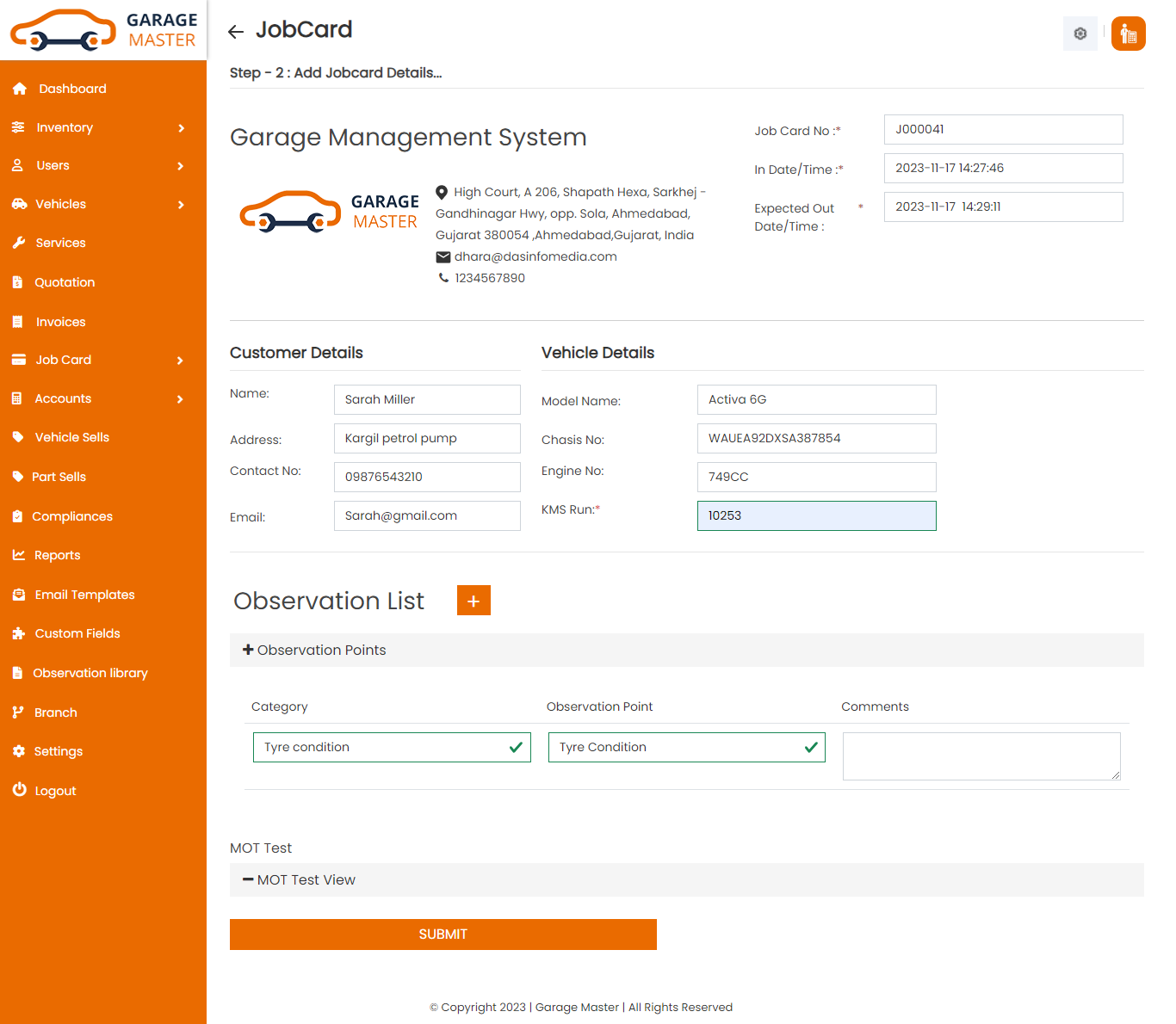Click the KMS Run input field
The image size is (1176, 1024).
pos(817,515)
